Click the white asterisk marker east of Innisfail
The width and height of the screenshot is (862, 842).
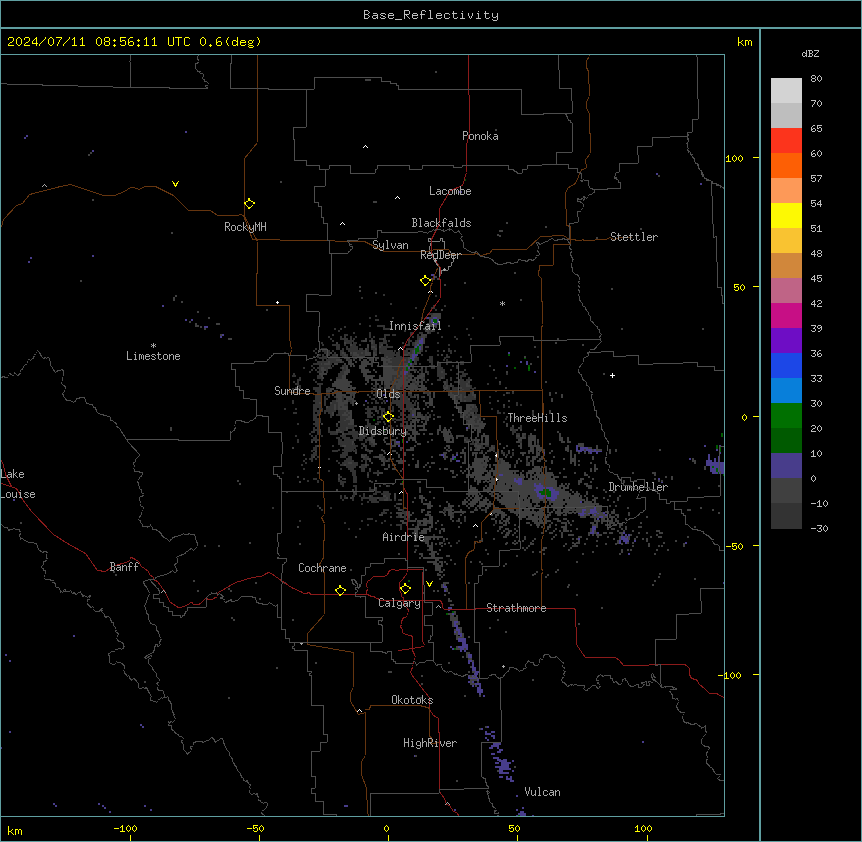tap(502, 303)
